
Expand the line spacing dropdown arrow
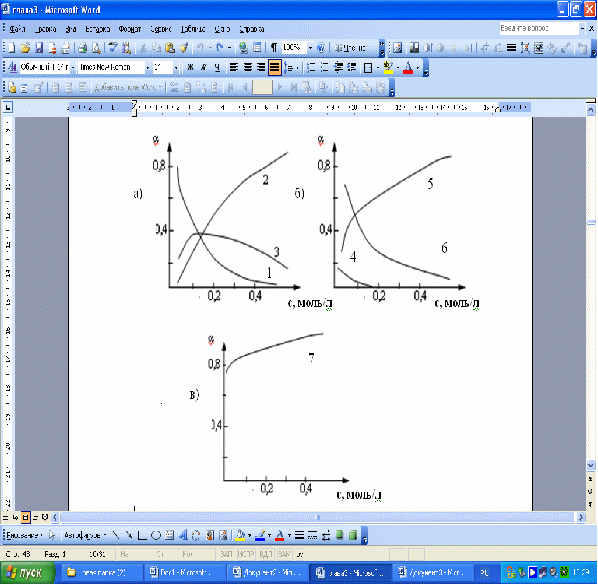coord(297,68)
